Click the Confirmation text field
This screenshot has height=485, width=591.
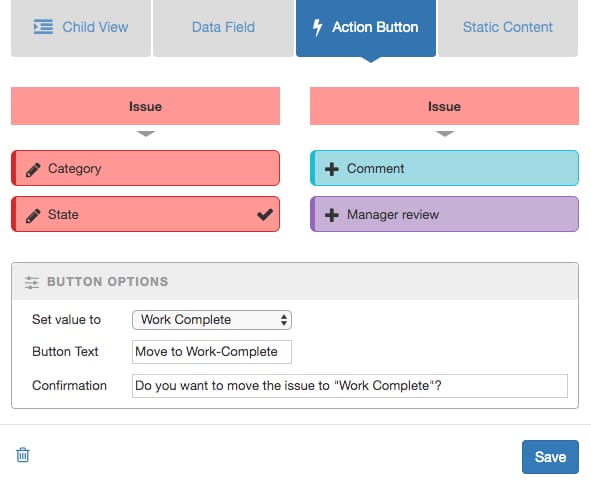(350, 386)
